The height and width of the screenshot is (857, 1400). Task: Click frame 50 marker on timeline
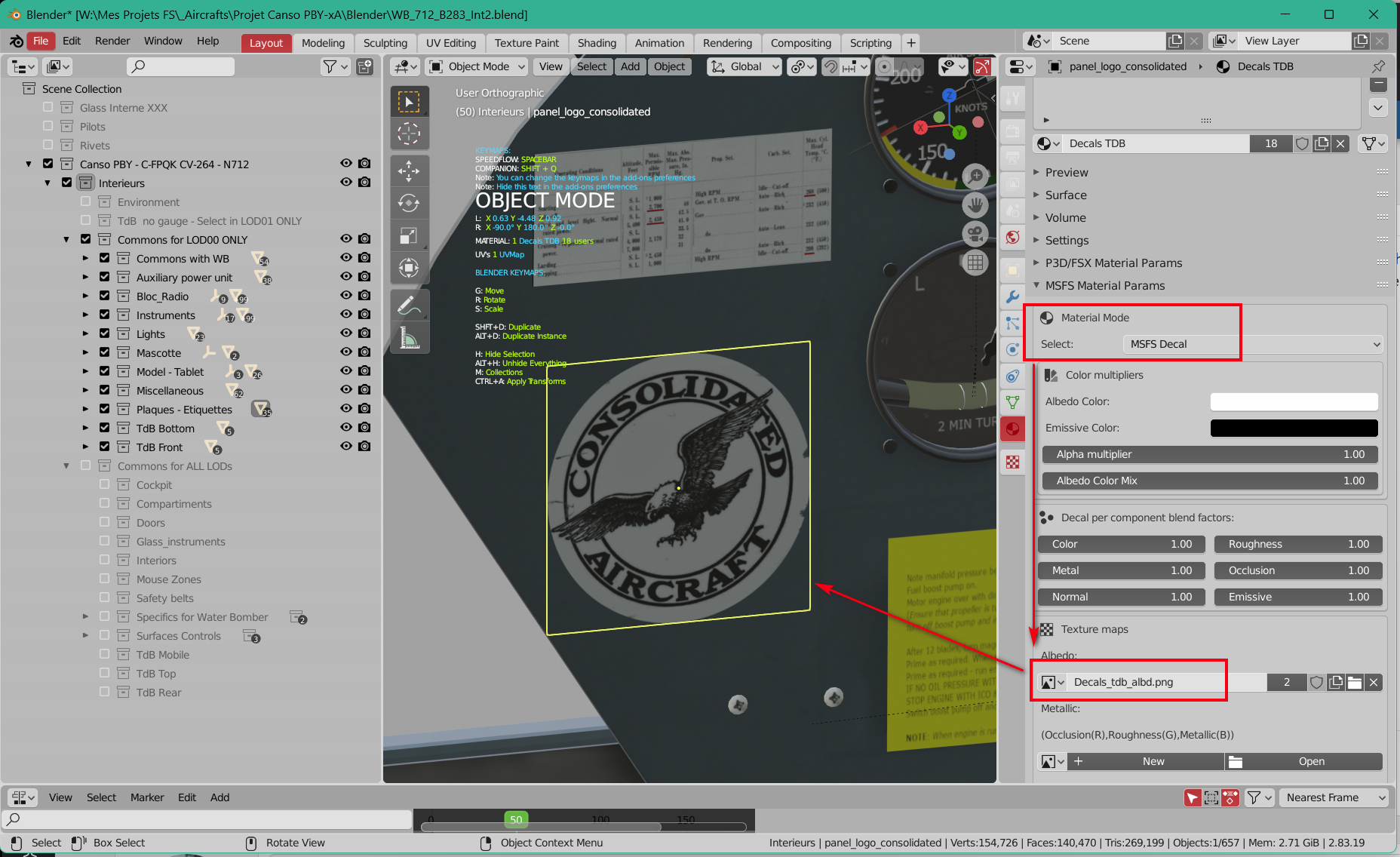[x=516, y=819]
